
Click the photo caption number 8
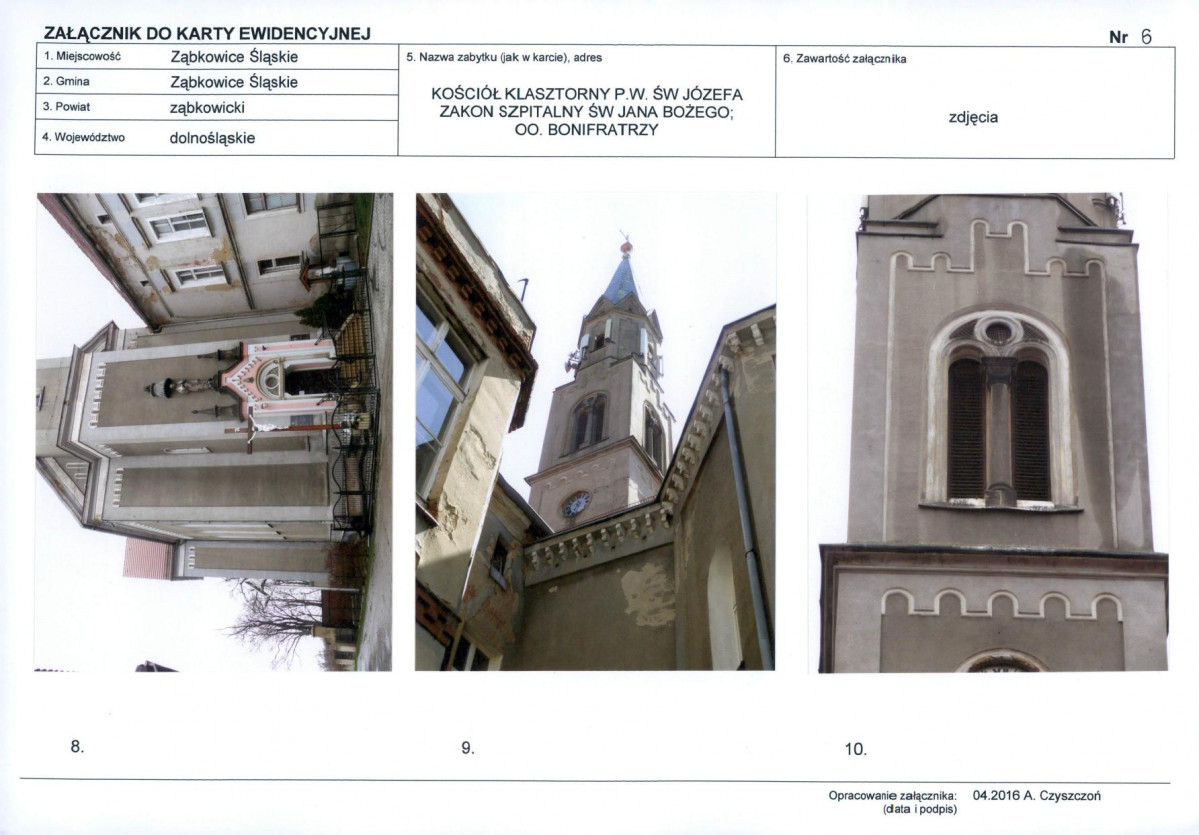click(77, 746)
